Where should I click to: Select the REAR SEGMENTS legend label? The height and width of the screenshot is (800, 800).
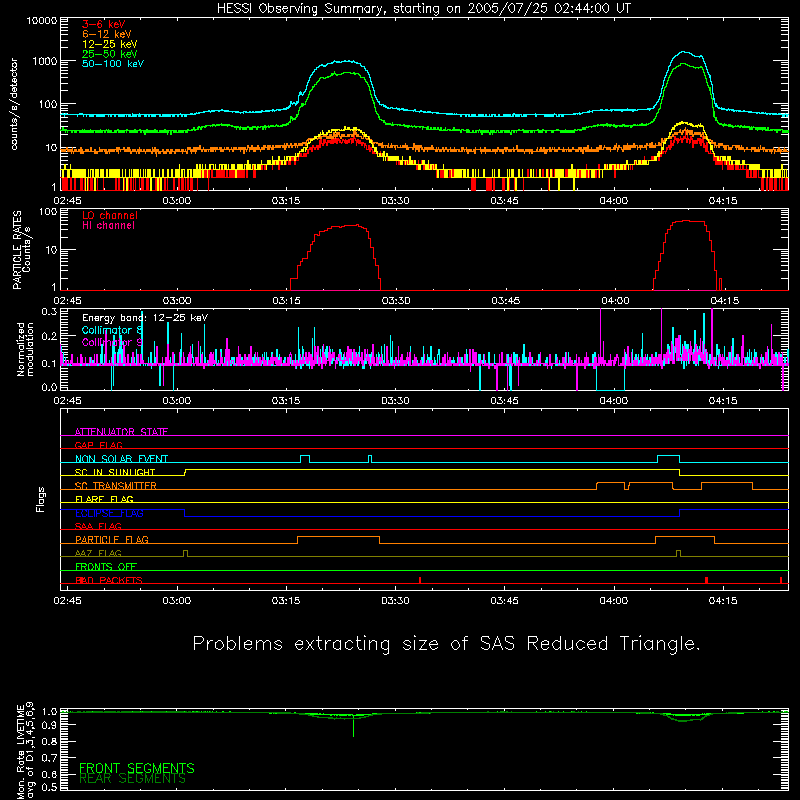pos(133,779)
